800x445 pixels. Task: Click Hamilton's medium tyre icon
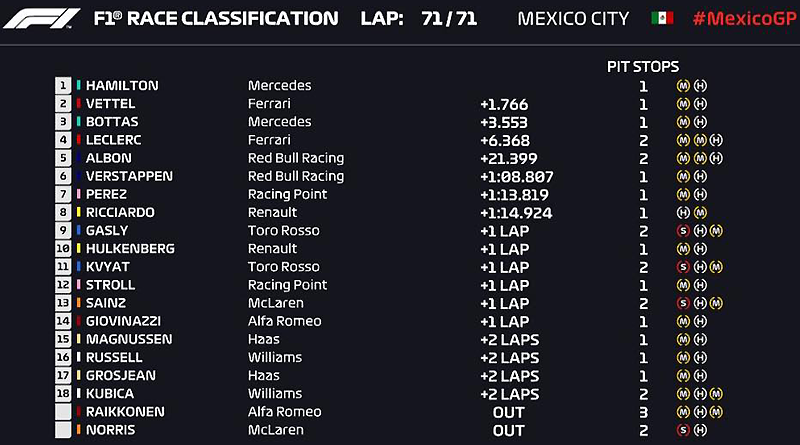coord(683,86)
